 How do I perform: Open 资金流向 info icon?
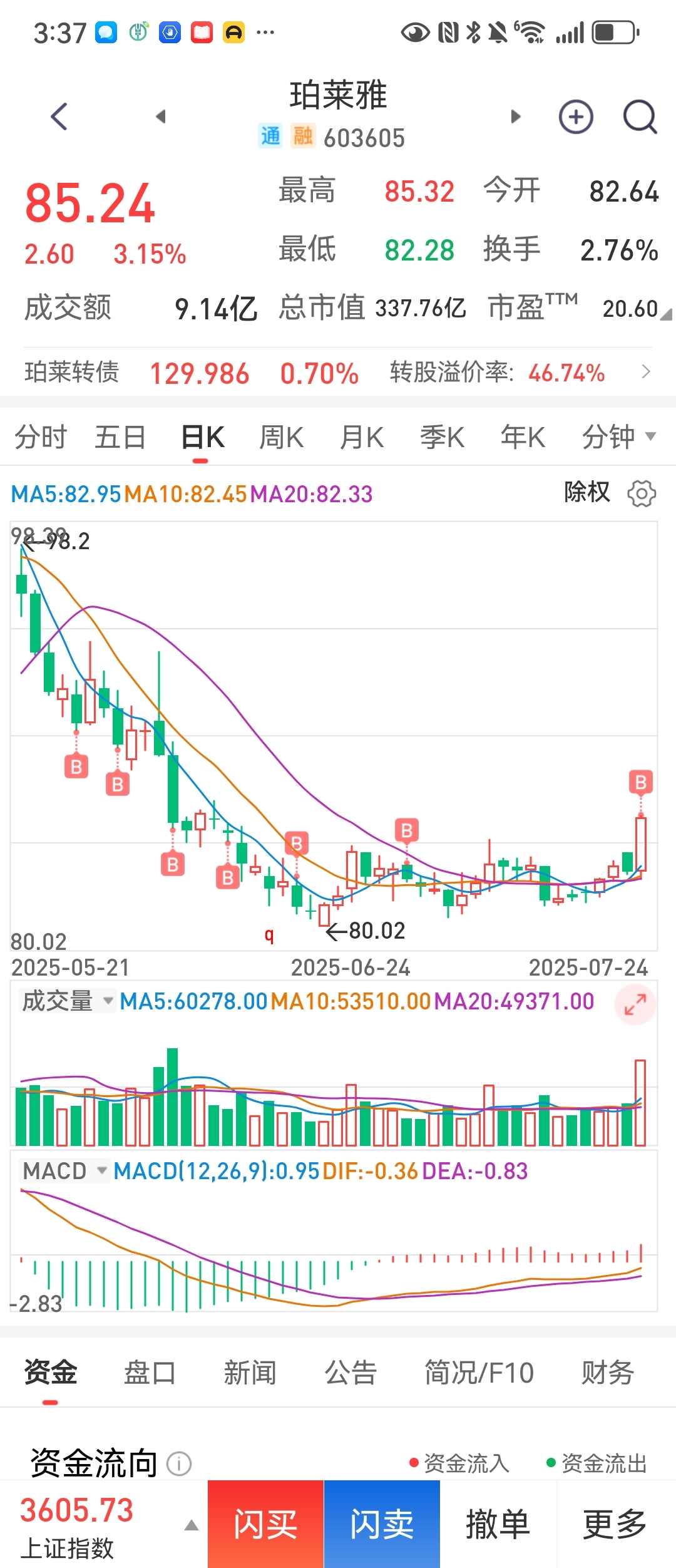pos(179,1464)
